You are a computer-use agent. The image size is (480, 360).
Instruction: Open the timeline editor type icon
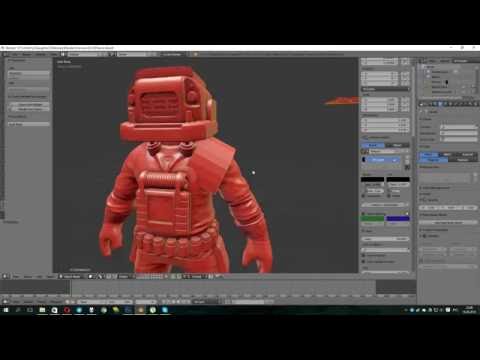5,302
